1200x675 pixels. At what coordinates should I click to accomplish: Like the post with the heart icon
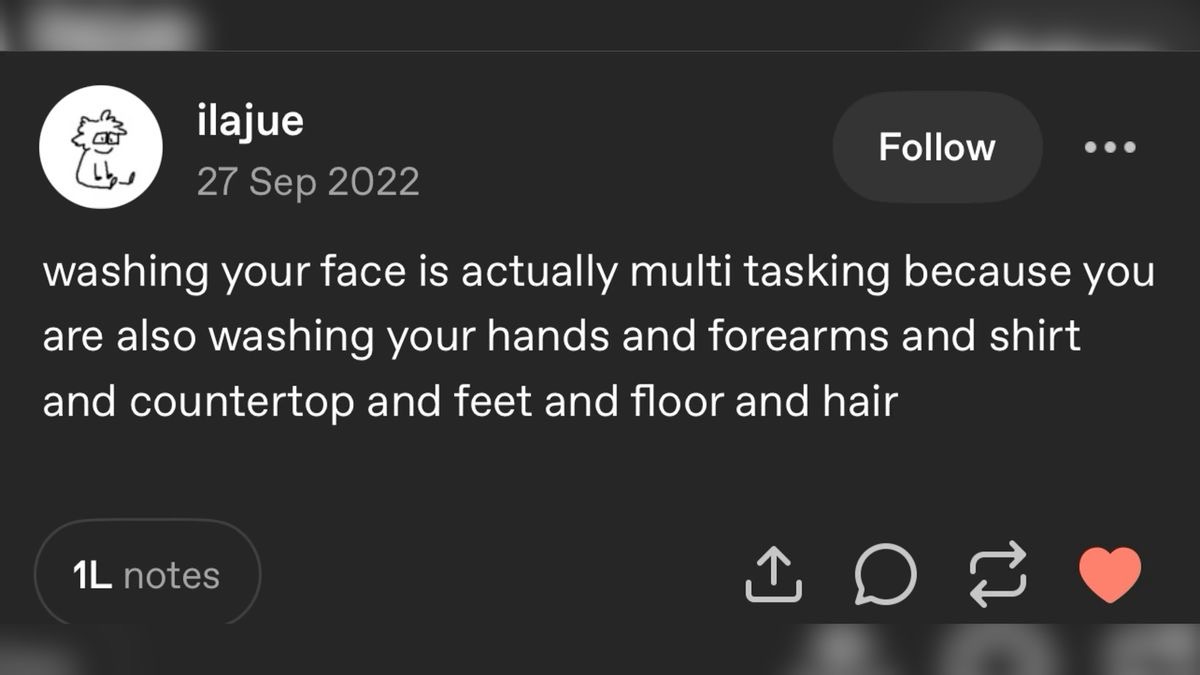click(1110, 575)
